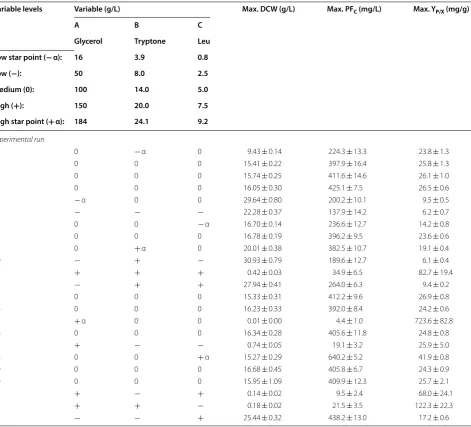Click yield value '68.0 ± 24.1'
The width and height of the screenshot is (471, 427).
[x=435, y=394]
